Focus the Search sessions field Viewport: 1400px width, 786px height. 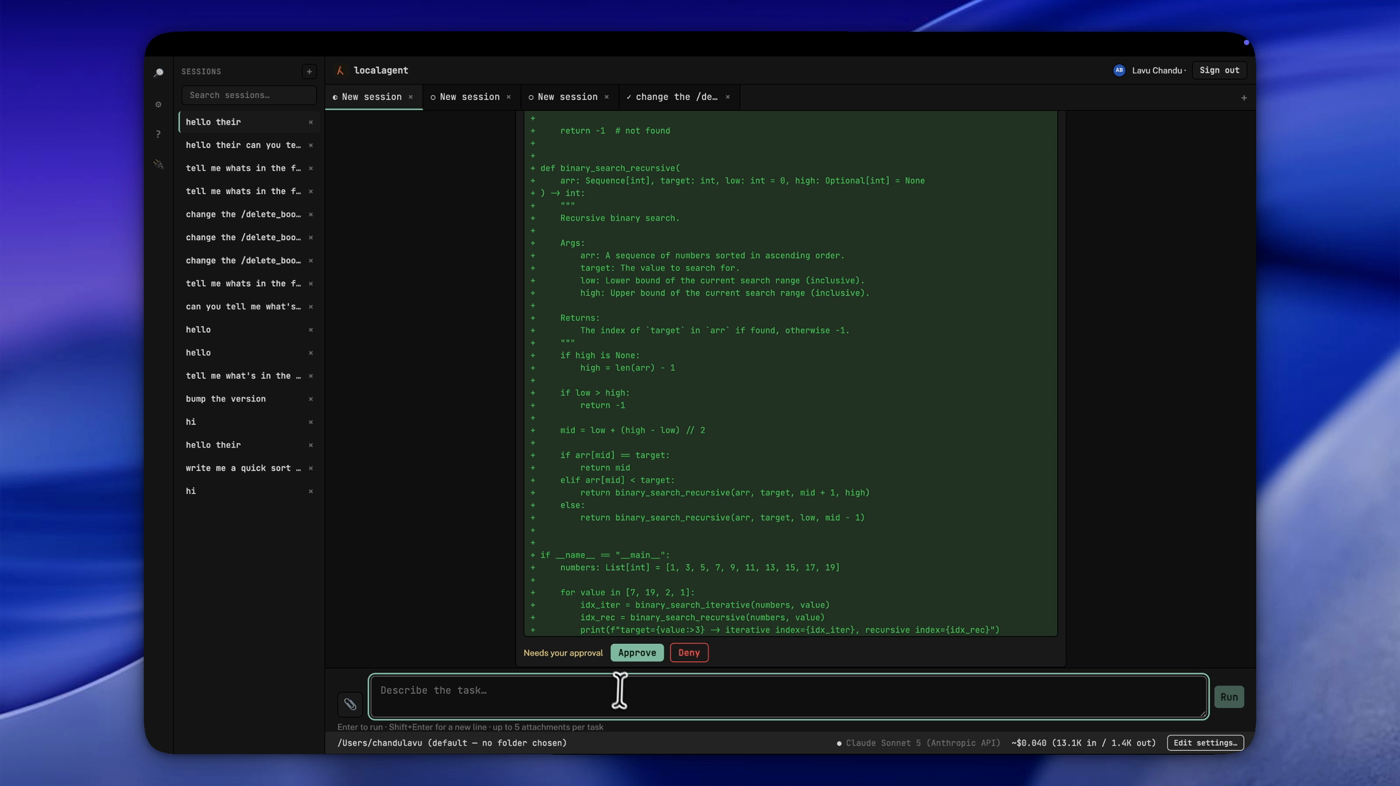[249, 95]
